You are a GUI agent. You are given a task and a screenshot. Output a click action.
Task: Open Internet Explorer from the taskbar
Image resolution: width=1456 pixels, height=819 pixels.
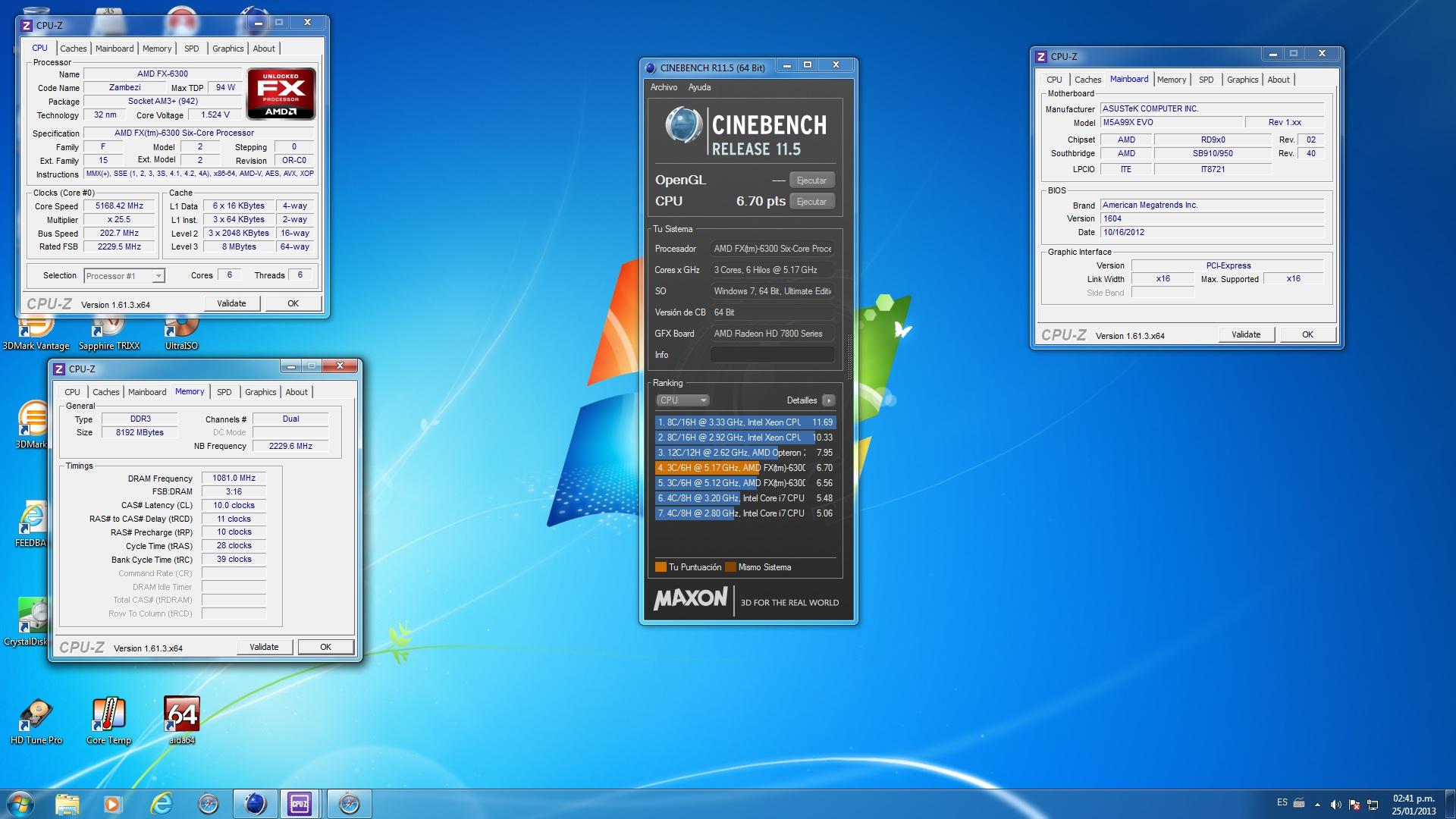(x=161, y=803)
